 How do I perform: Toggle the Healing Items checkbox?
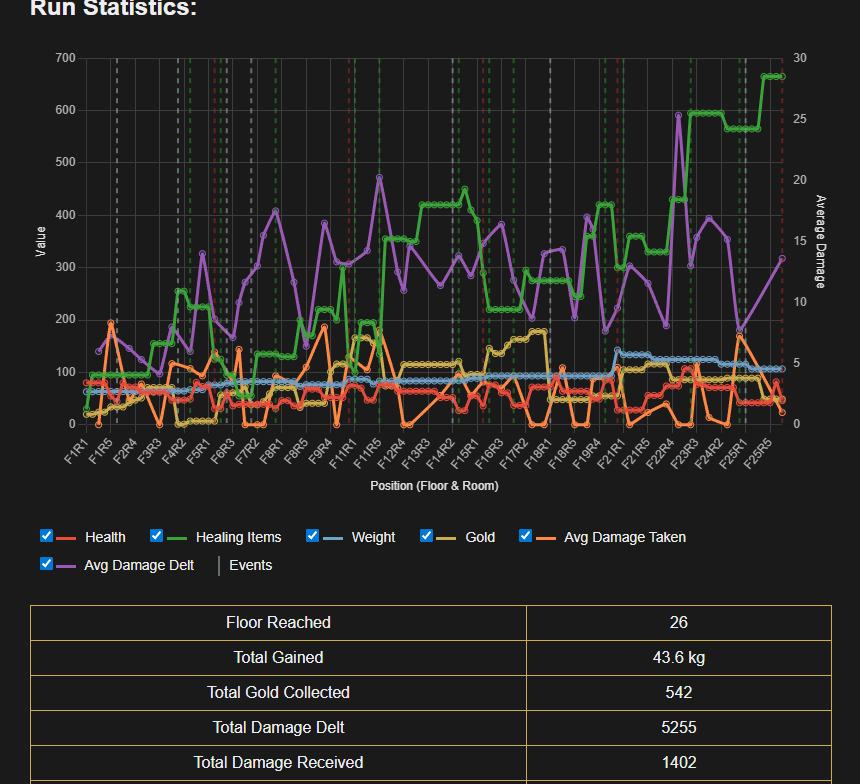pyautogui.click(x=156, y=536)
